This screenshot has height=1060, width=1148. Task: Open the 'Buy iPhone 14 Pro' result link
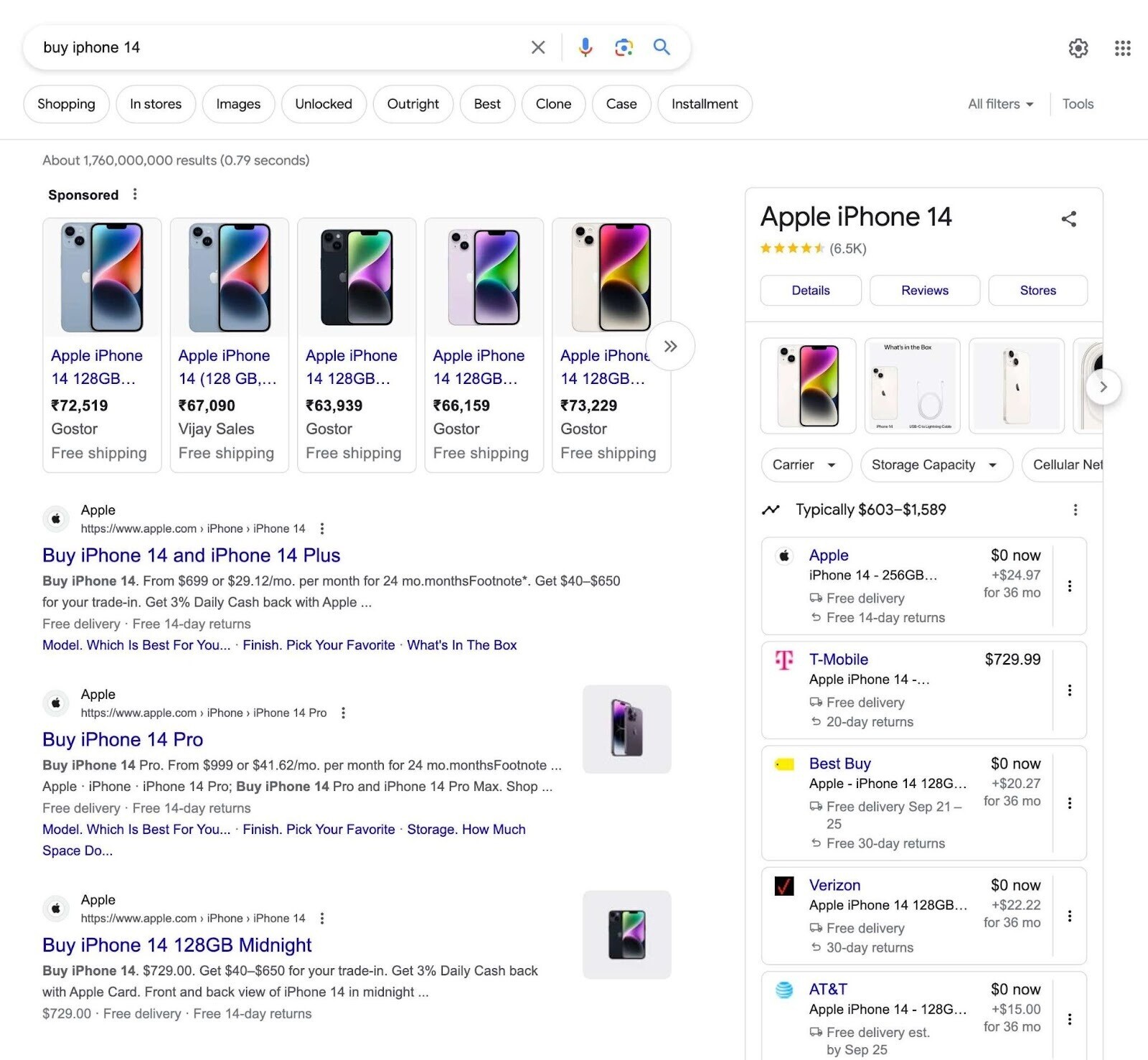[123, 740]
